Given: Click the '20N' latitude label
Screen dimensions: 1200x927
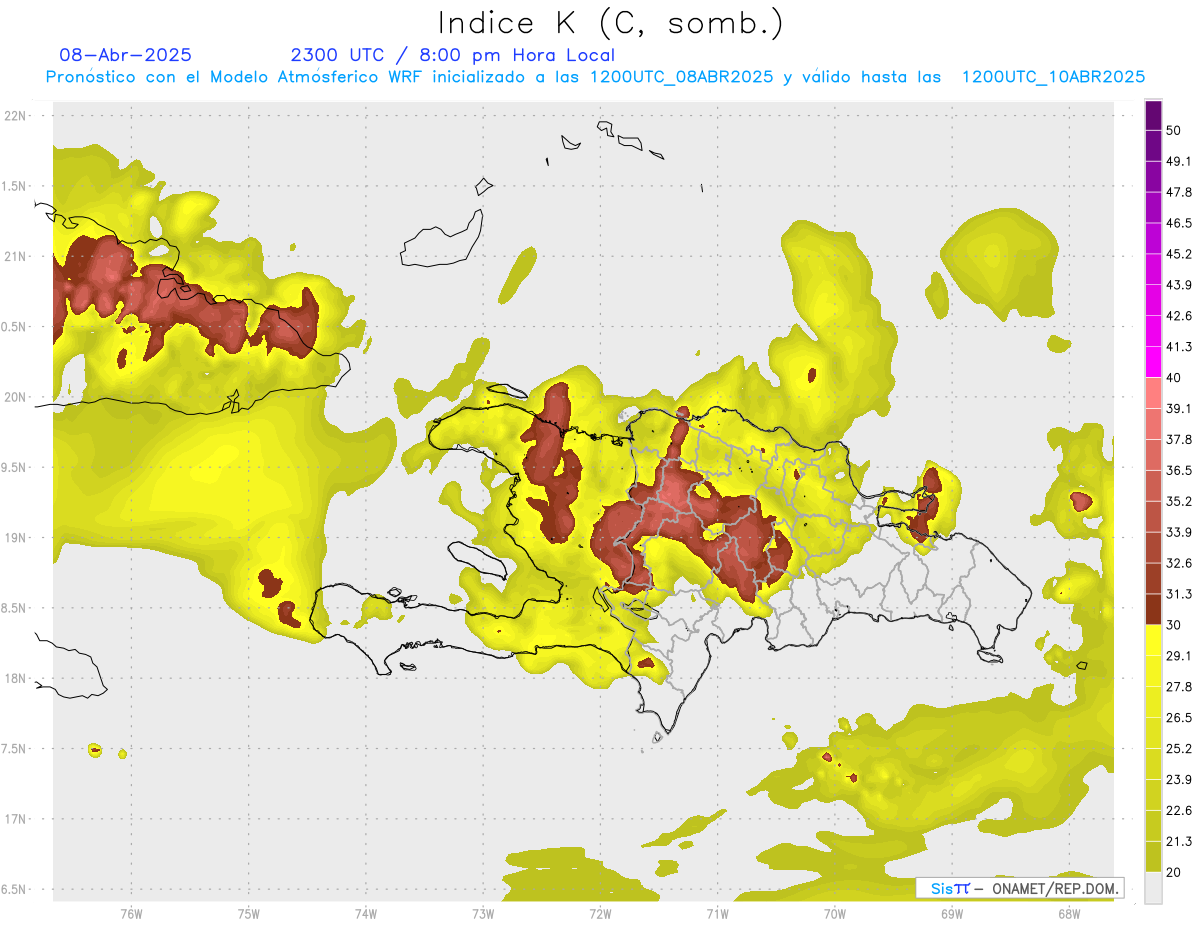Looking at the screenshot, I should [15, 397].
